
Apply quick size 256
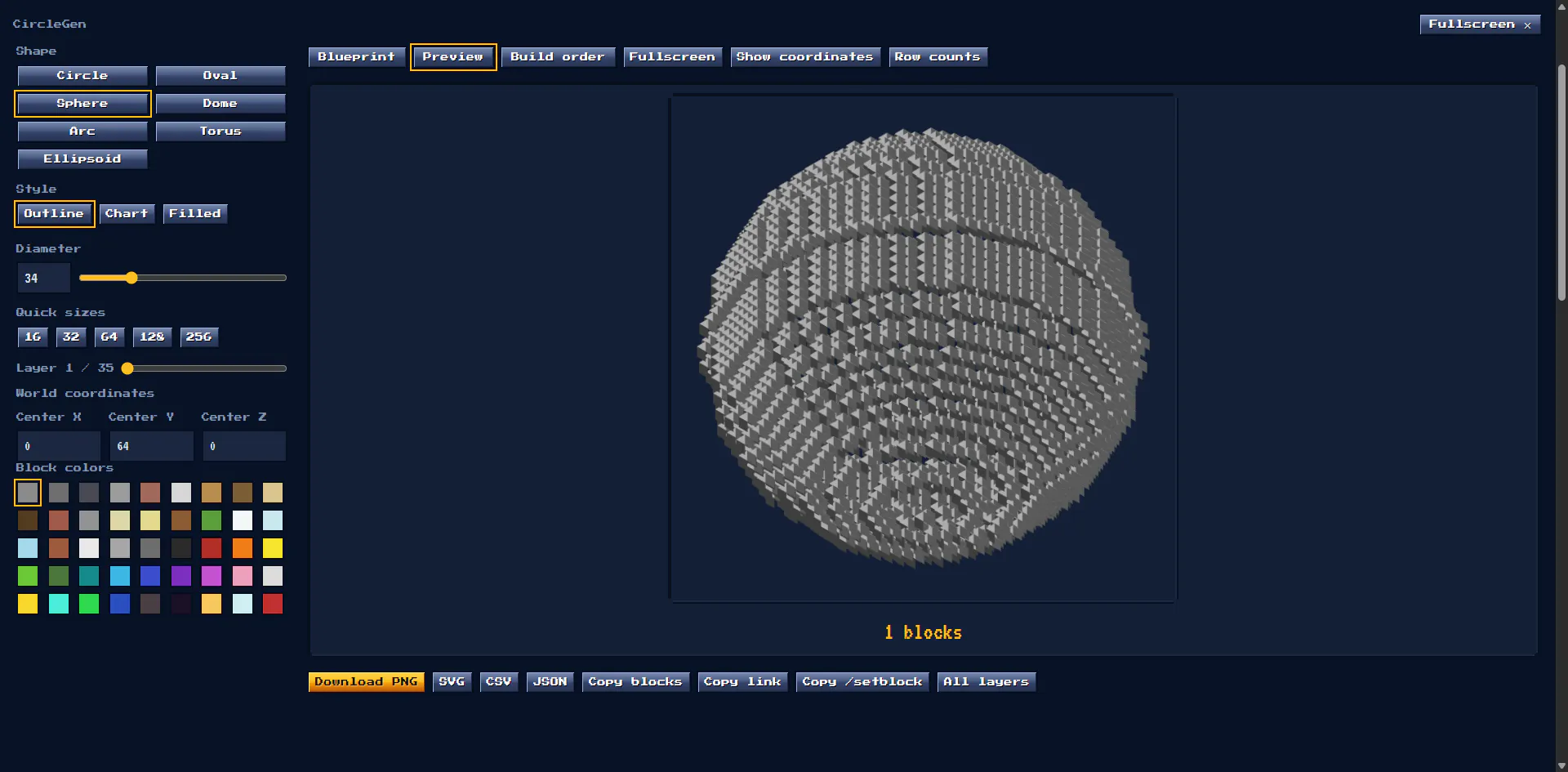(198, 337)
